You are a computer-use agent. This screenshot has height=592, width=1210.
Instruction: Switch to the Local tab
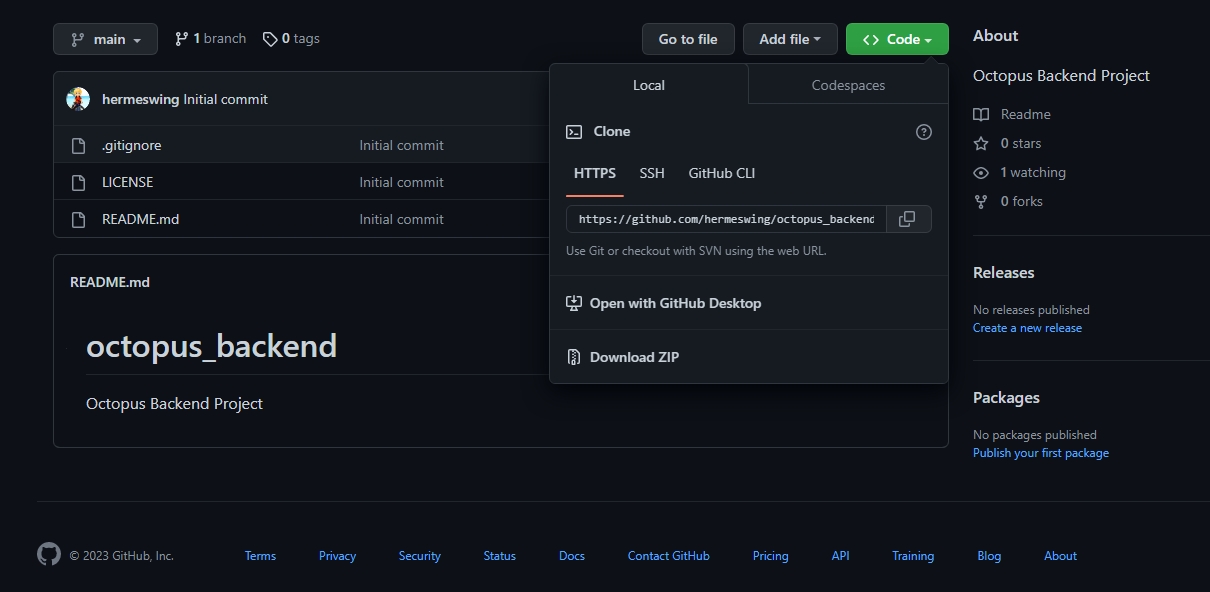pyautogui.click(x=649, y=85)
